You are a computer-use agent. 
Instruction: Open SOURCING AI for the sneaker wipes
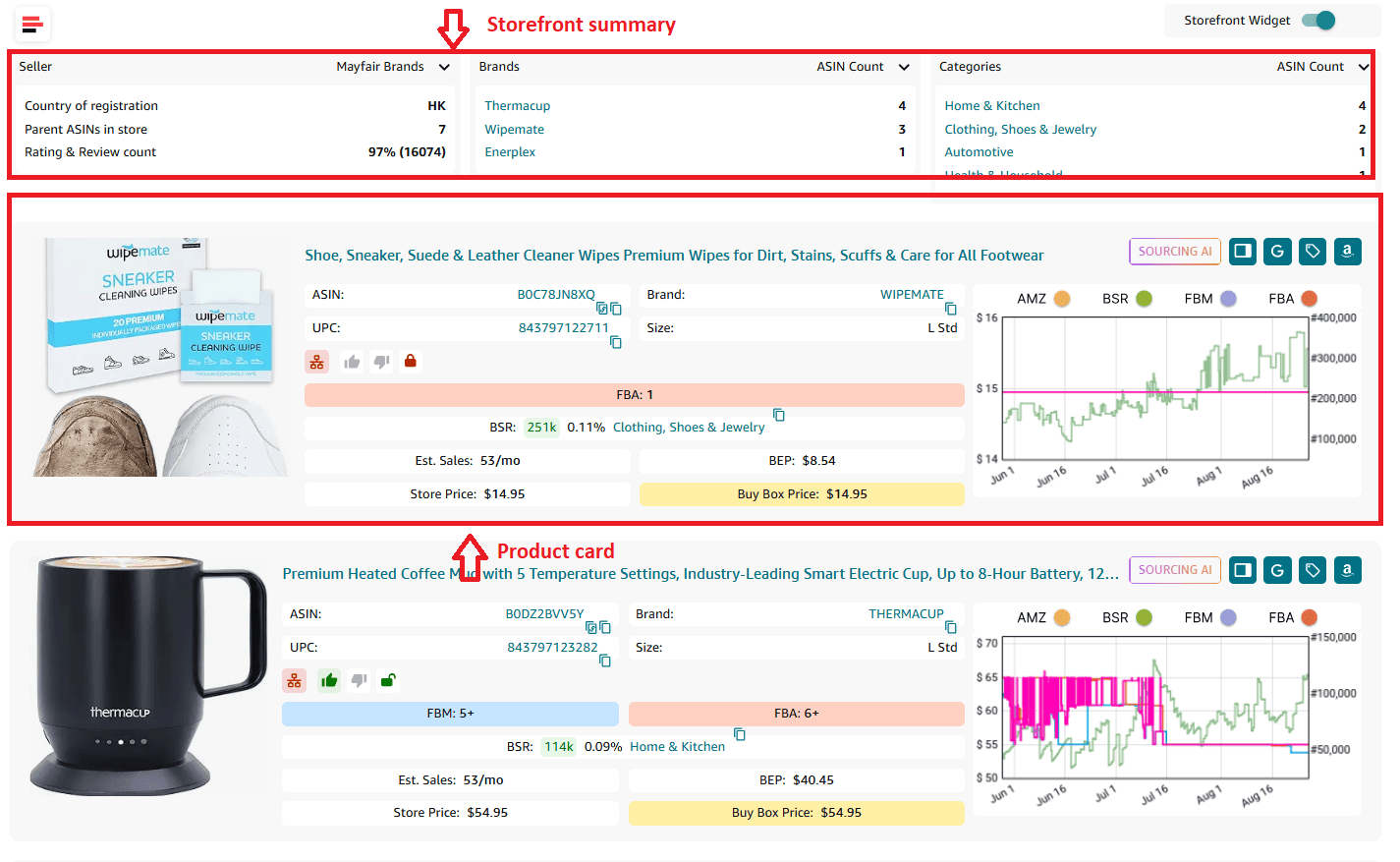tap(1175, 252)
